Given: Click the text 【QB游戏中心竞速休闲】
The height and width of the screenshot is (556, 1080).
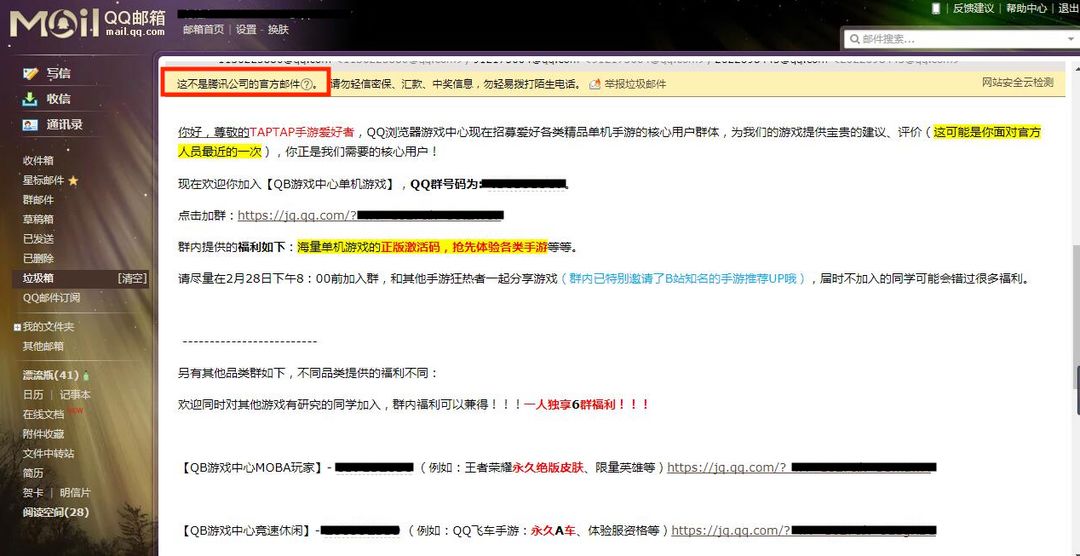Looking at the screenshot, I should tap(245, 531).
